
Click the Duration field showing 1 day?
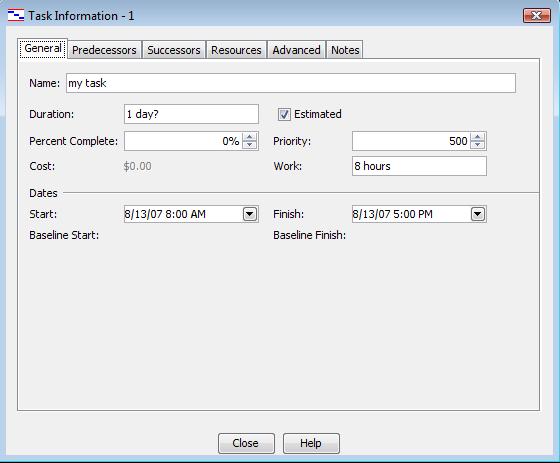click(191, 114)
